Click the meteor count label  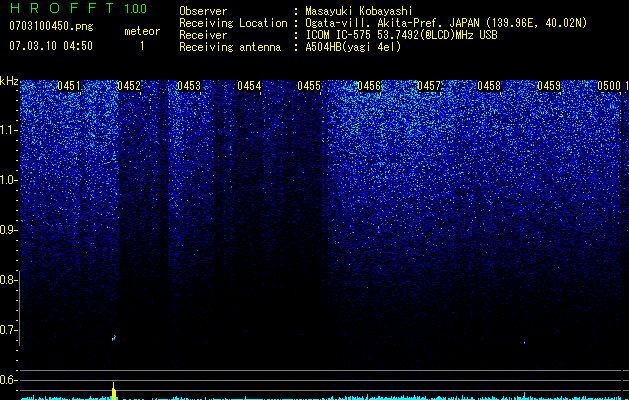point(142,31)
